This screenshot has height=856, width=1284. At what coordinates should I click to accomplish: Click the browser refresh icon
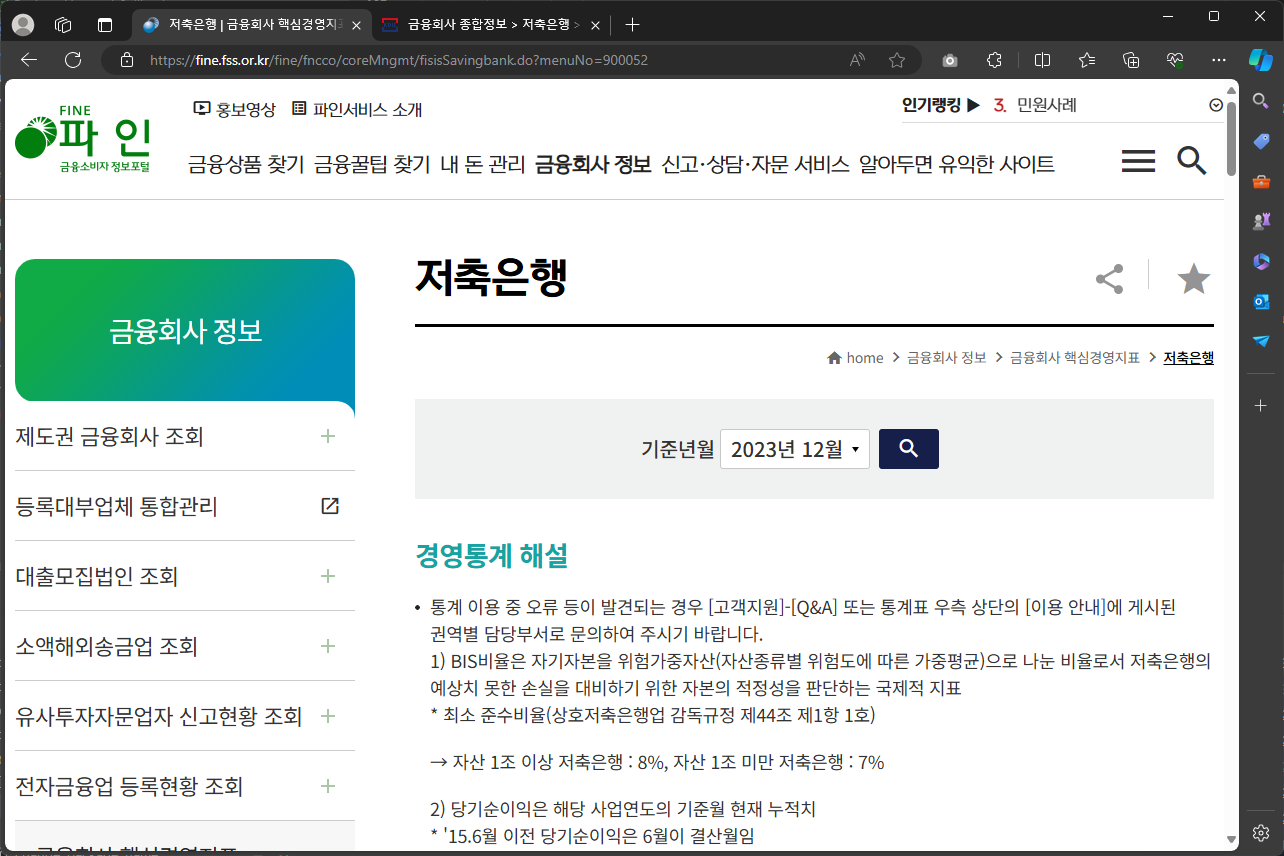(x=73, y=60)
